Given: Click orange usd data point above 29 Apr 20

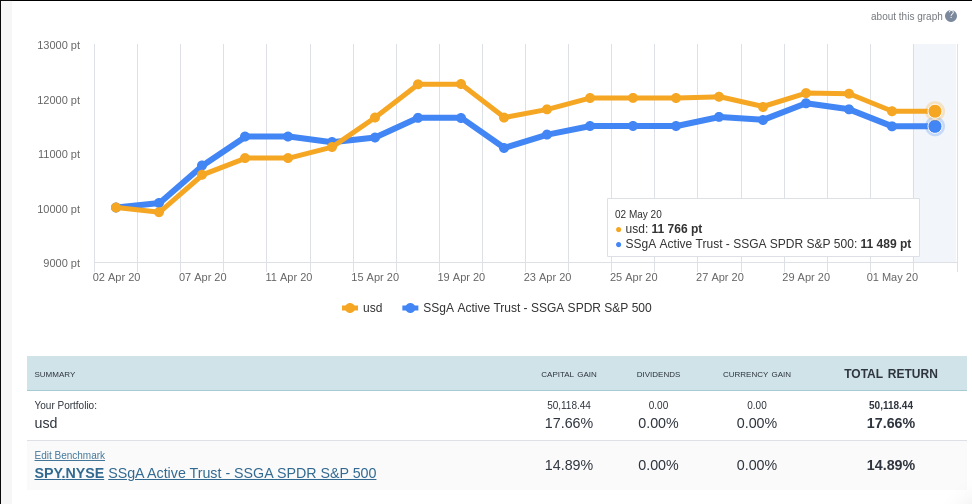Looking at the screenshot, I should pos(806,93).
